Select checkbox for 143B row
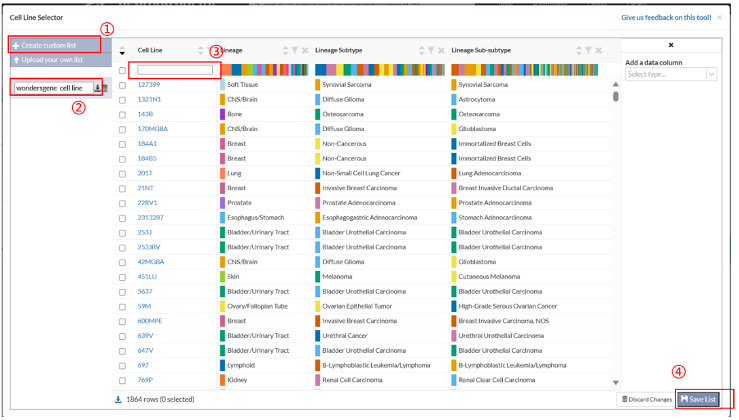The image size is (739, 420). click(x=123, y=115)
